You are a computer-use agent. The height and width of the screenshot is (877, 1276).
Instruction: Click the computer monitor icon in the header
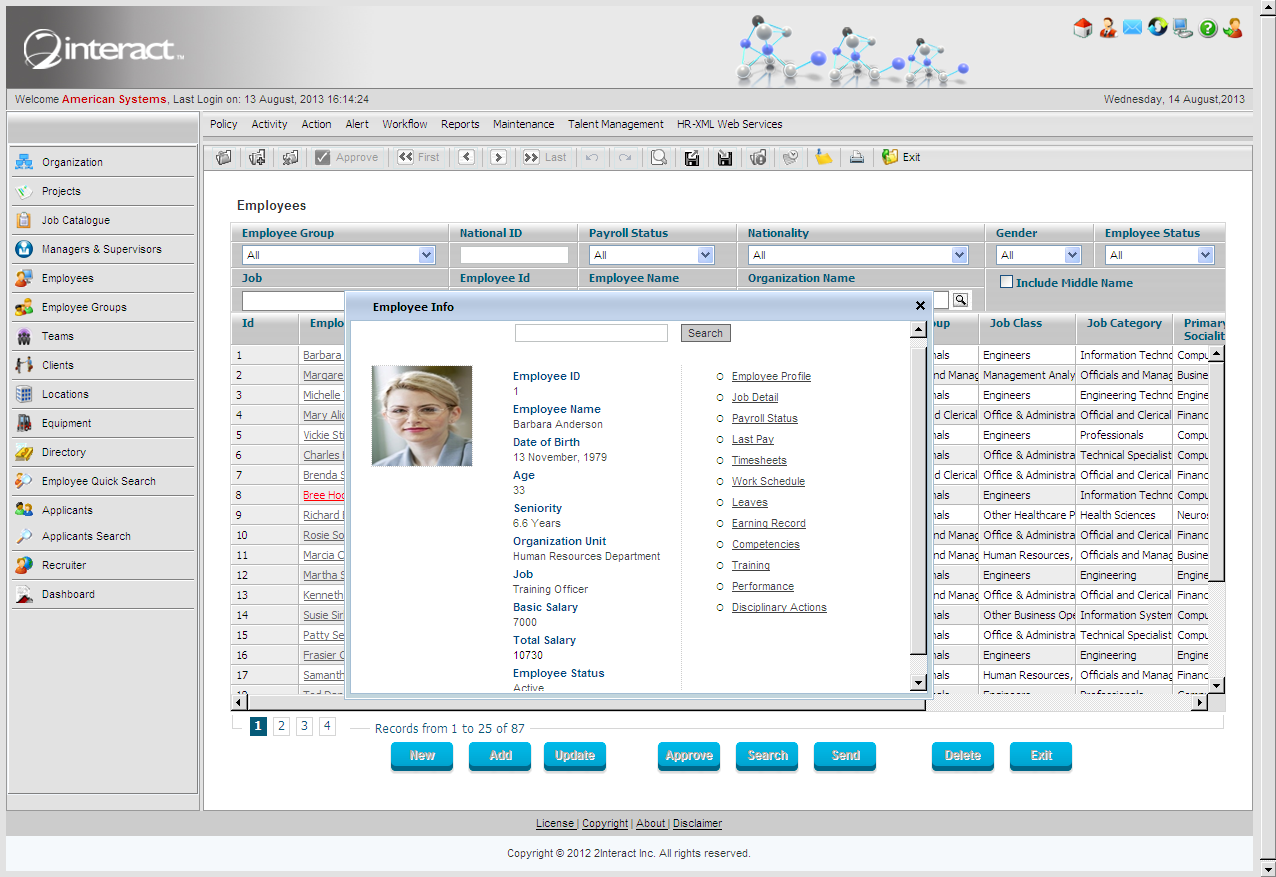1182,28
